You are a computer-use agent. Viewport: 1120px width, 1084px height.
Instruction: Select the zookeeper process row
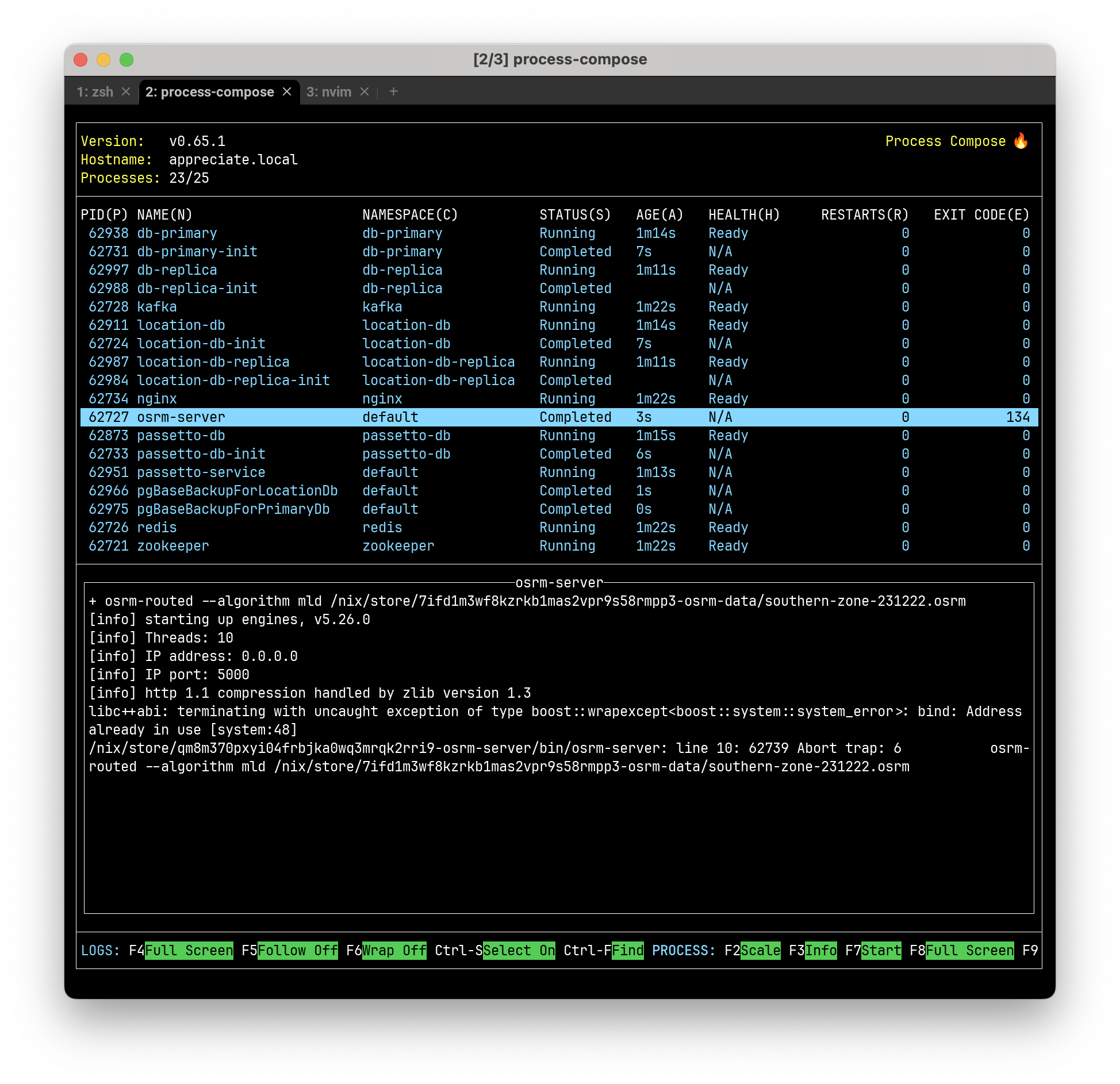(172, 545)
